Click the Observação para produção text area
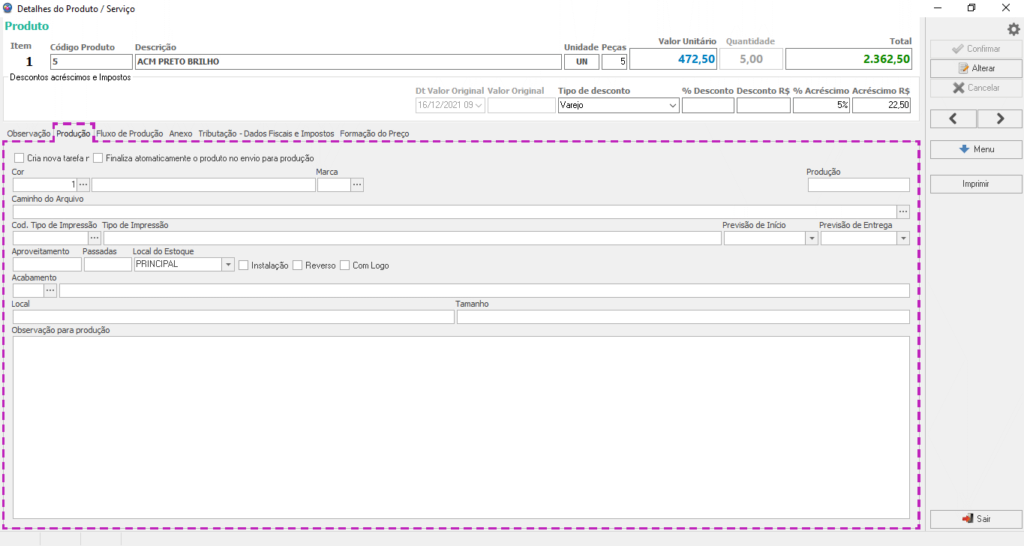The image size is (1024, 546). 460,425
